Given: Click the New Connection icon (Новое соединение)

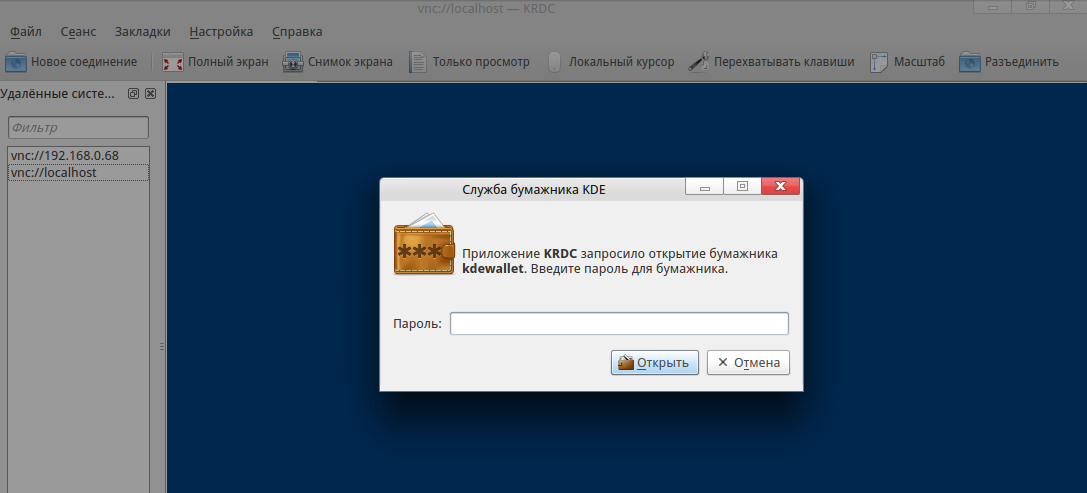Looking at the screenshot, I should (16, 62).
